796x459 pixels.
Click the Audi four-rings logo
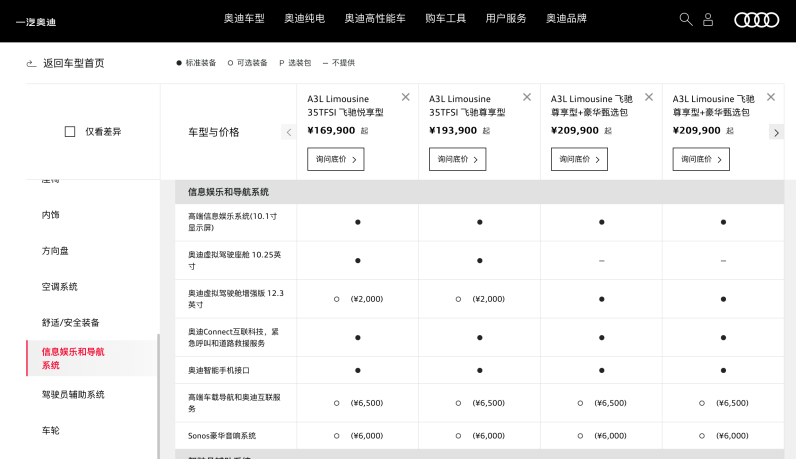756,20
